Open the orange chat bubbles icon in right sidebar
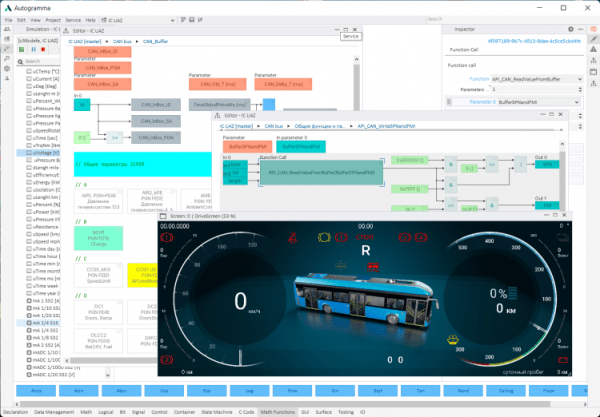Image resolution: width=600 pixels, height=417 pixels. click(593, 29)
